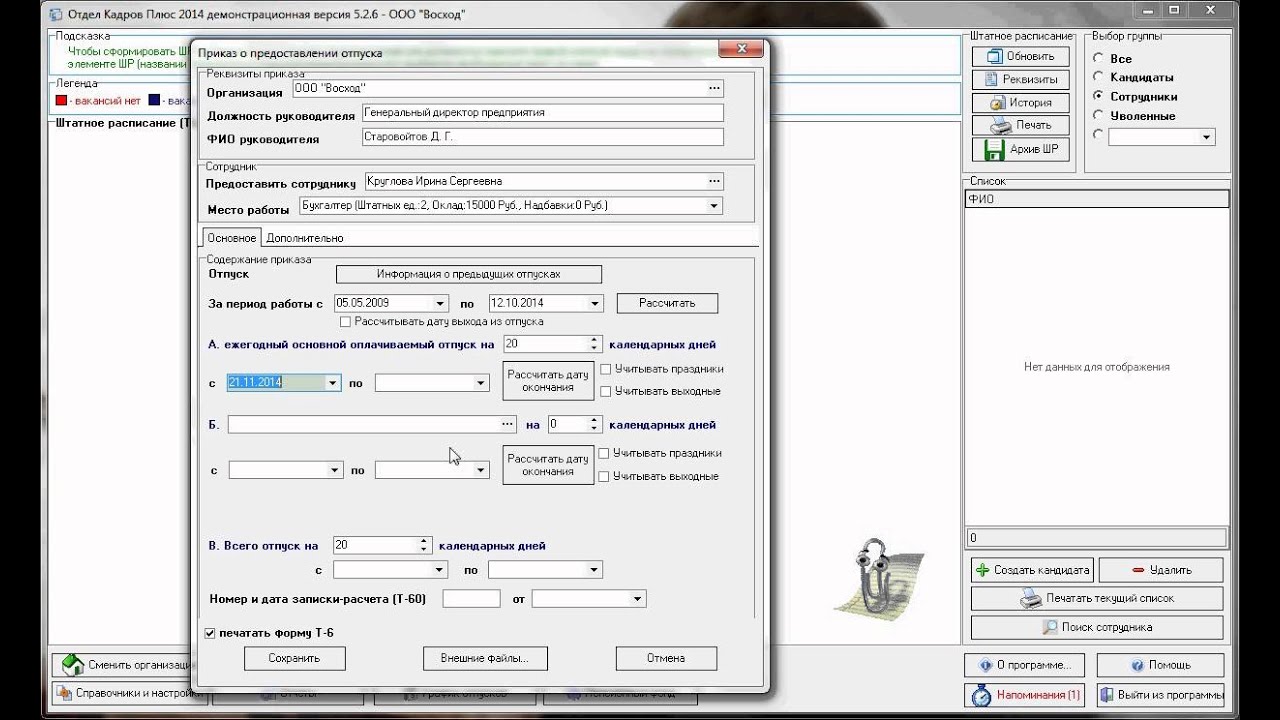Open total vacation 'с' date dropdown
Screen dimensions: 1280x720
click(x=438, y=569)
